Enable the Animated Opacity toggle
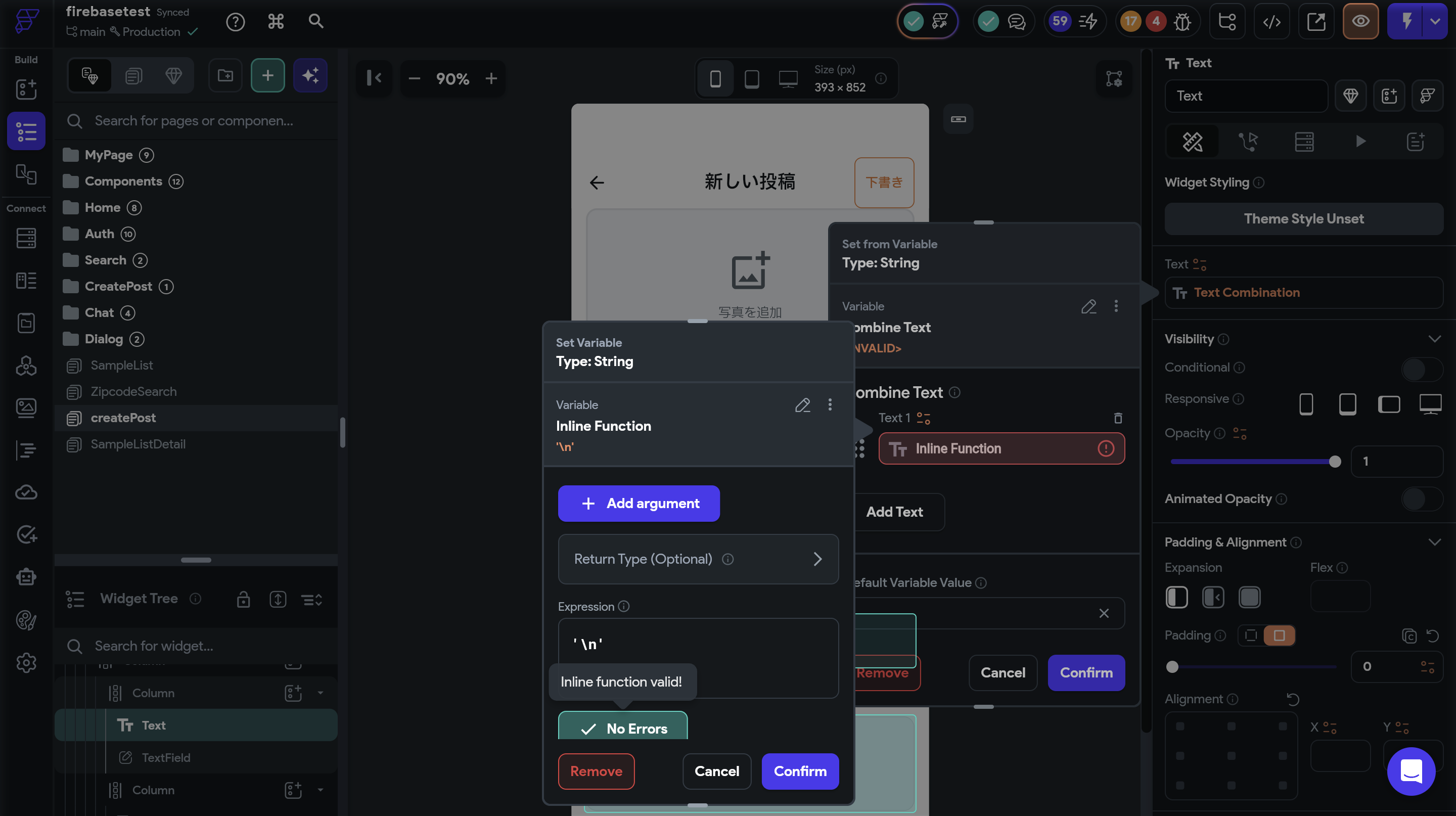 (1421, 499)
